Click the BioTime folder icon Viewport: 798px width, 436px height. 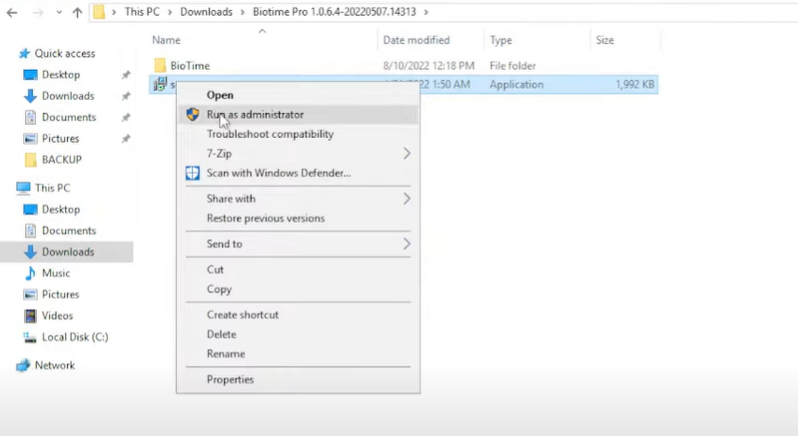159,66
